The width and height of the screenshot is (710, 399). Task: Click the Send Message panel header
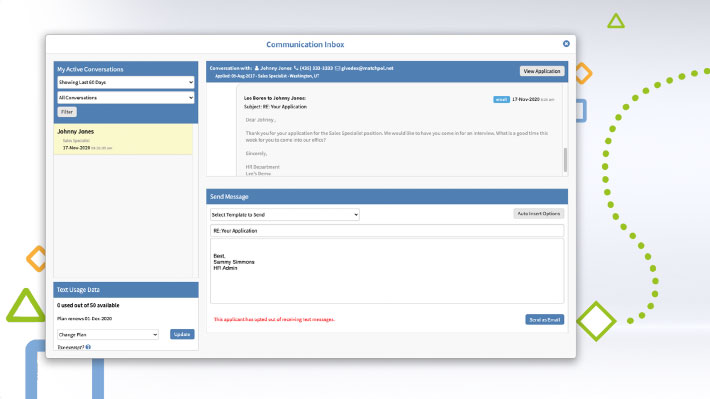click(x=387, y=197)
